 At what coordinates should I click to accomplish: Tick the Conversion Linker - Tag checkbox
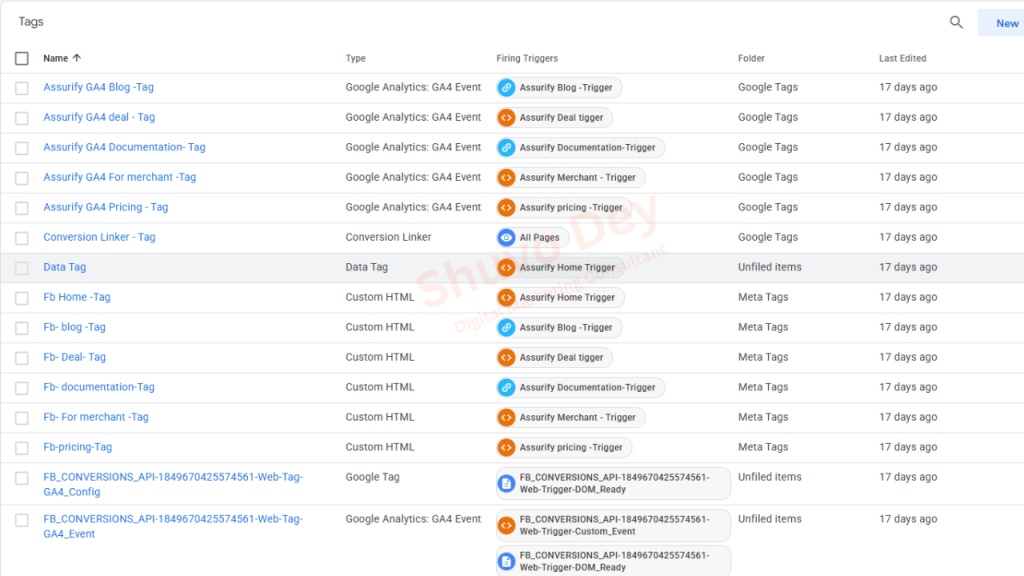tap(22, 238)
